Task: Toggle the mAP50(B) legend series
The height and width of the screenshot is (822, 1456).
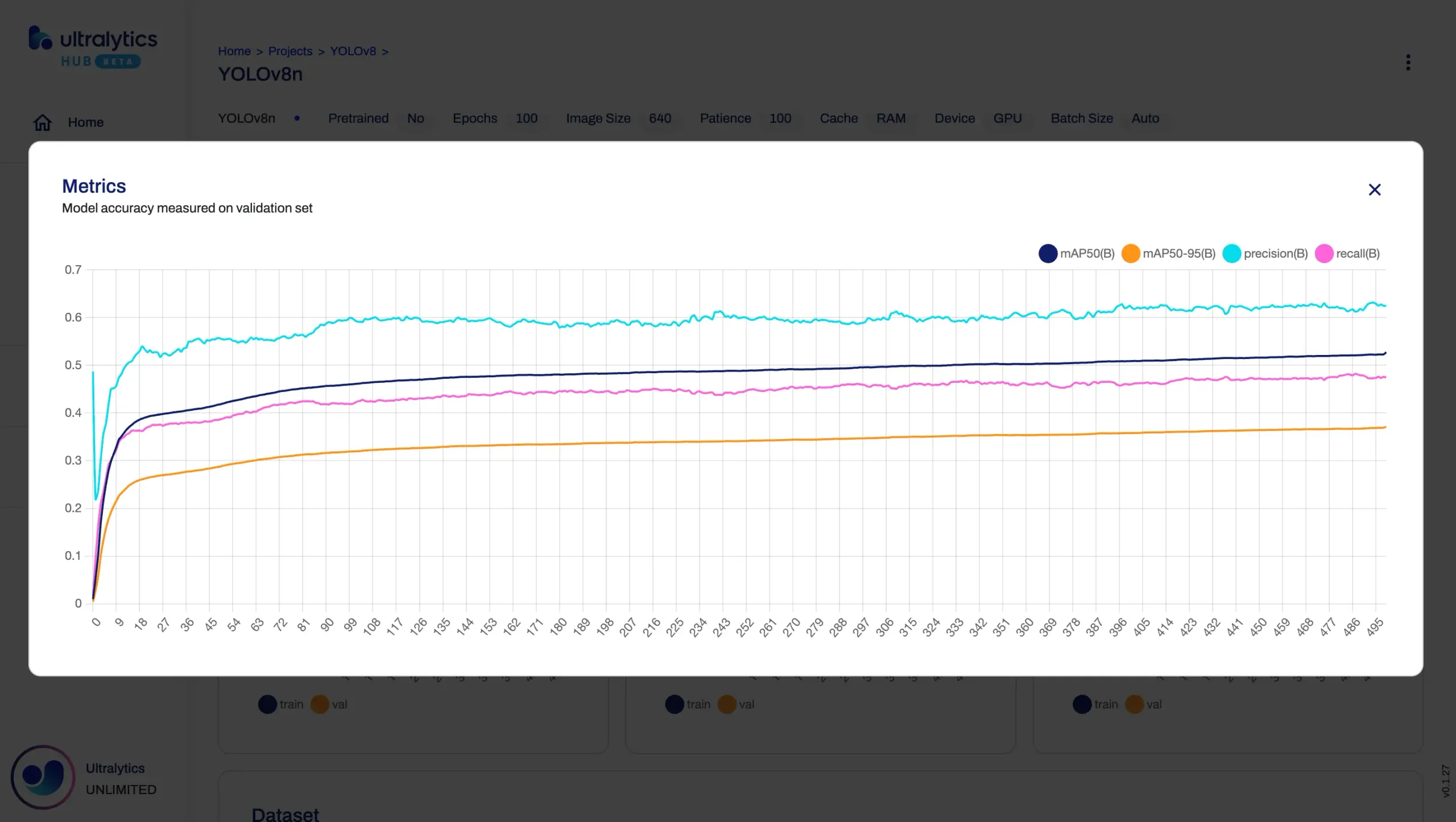Action: click(1077, 254)
